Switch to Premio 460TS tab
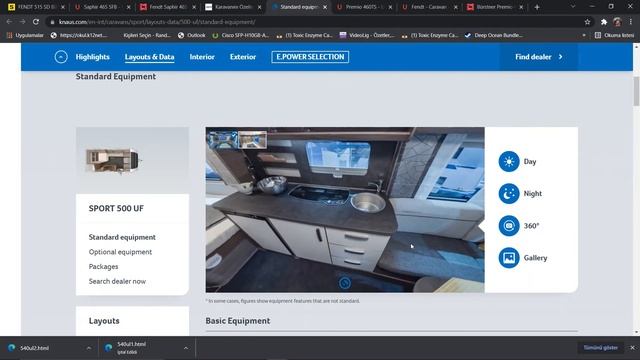 (x=363, y=7)
